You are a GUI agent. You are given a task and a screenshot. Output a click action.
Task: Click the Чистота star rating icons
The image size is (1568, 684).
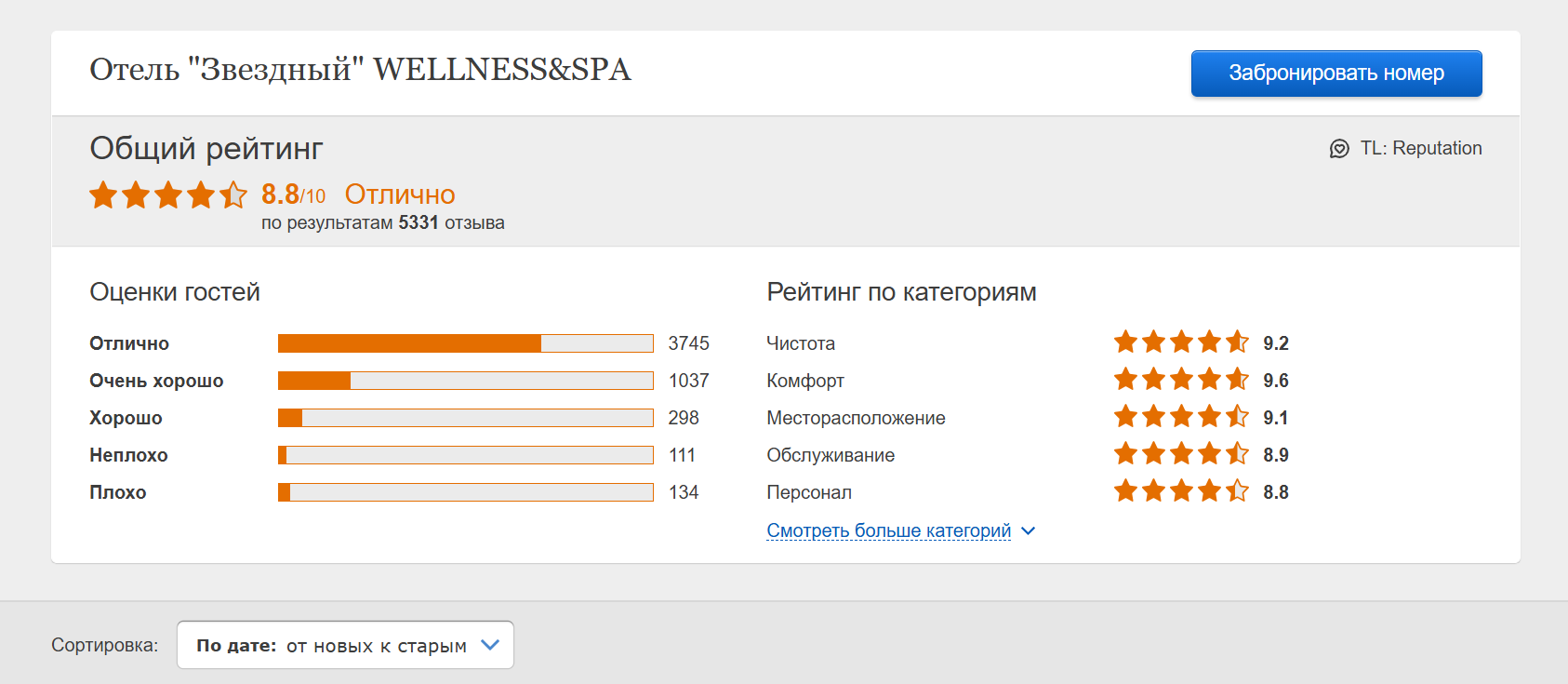(x=1181, y=342)
